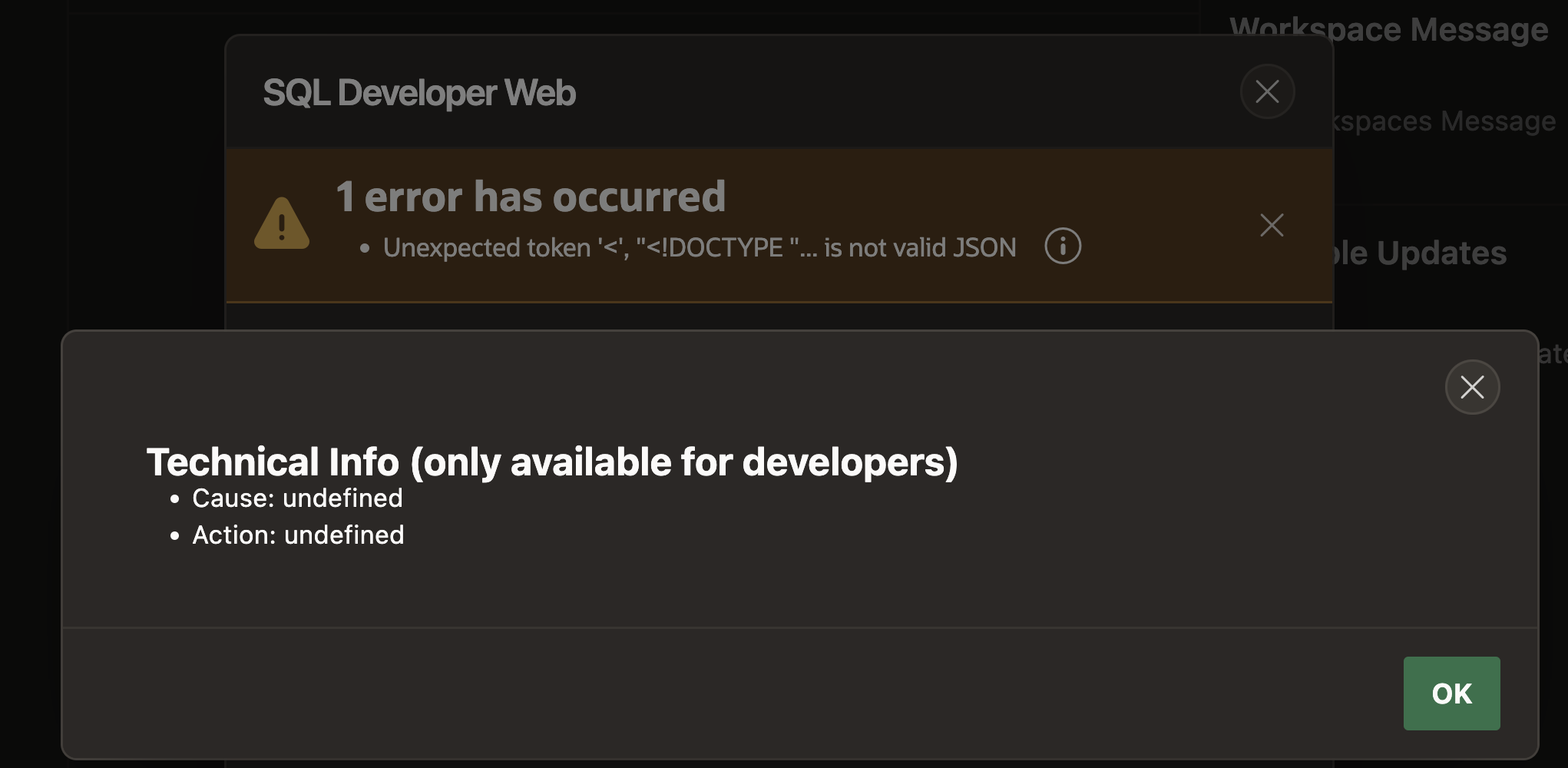Select the SQL Developer Web title
1568x768 pixels.
pyautogui.click(x=419, y=93)
